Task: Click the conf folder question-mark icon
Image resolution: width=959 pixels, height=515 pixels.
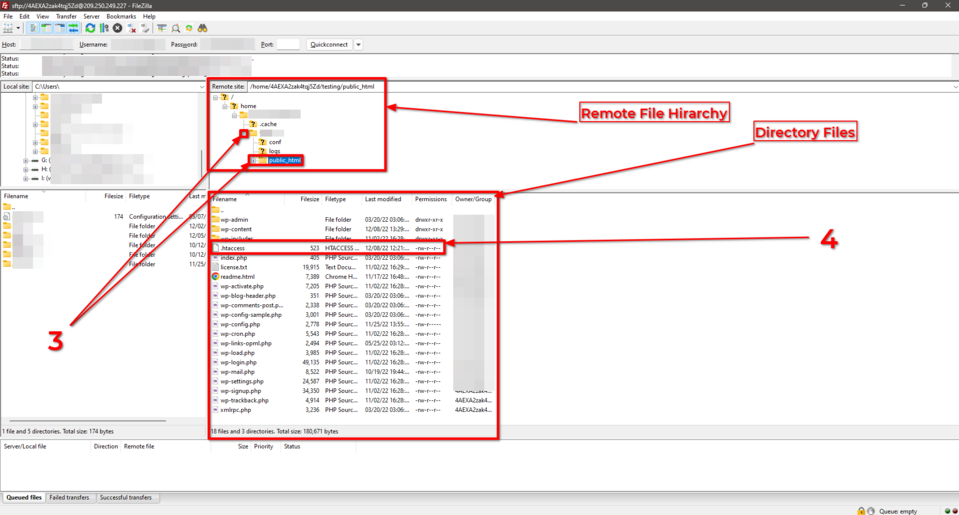Action: tap(262, 142)
